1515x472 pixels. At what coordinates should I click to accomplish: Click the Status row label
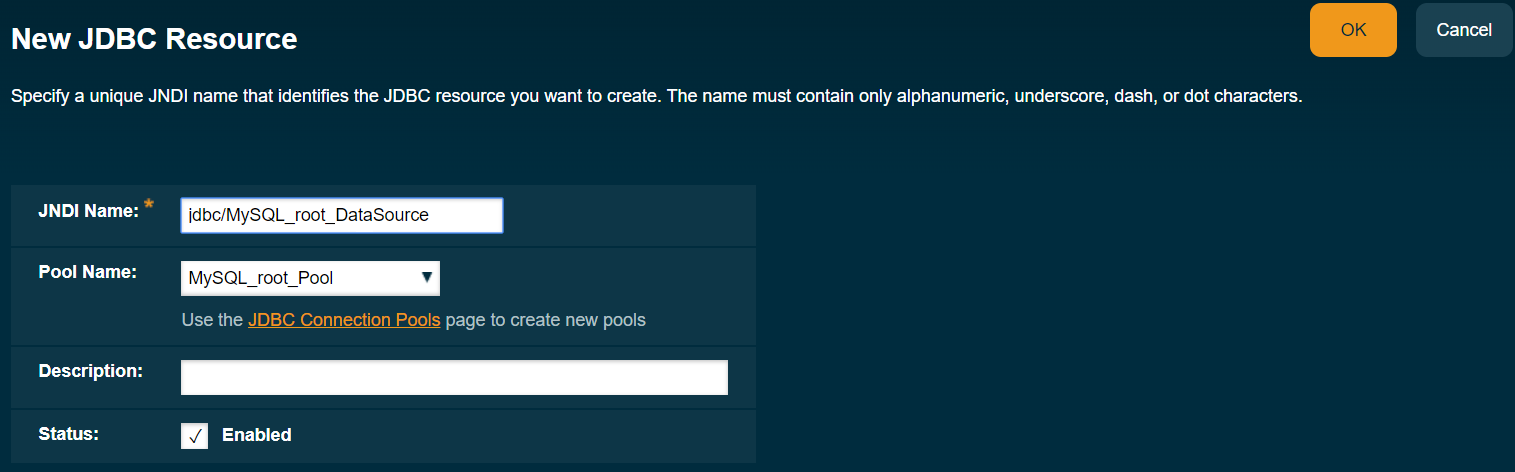(x=68, y=434)
